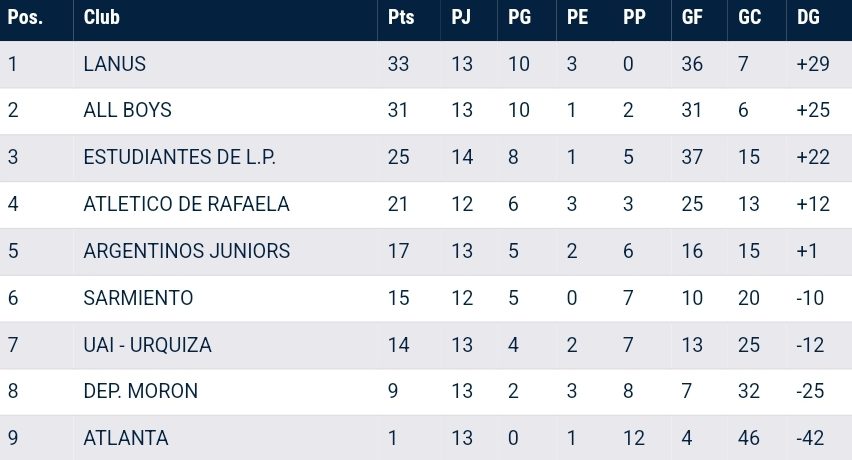
Task: Open ESTUDIANTES DE L.P. club entry
Action: 179,157
